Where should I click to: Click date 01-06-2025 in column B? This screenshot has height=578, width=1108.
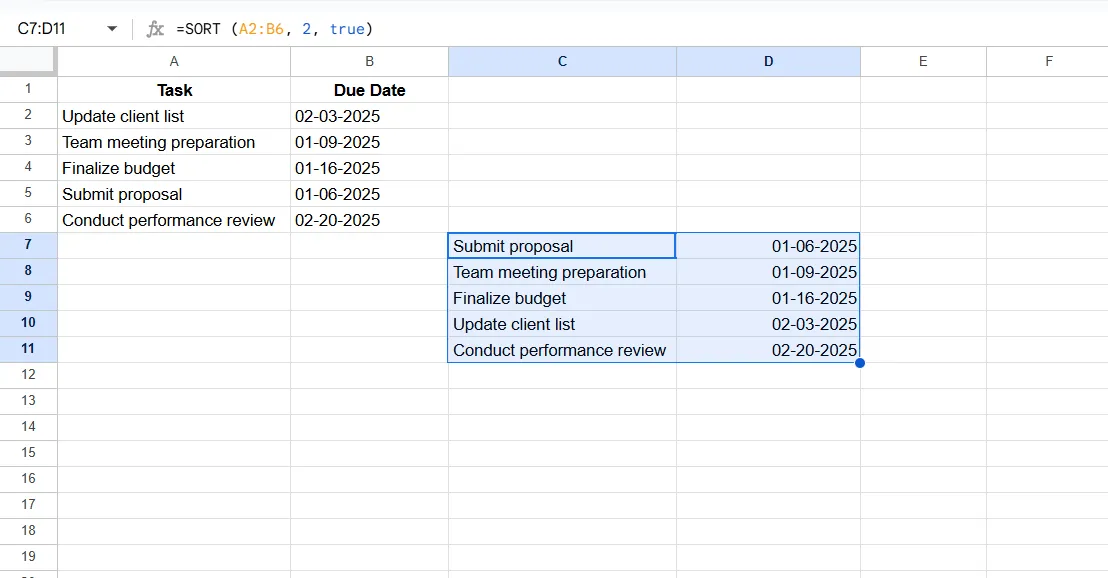coord(370,194)
